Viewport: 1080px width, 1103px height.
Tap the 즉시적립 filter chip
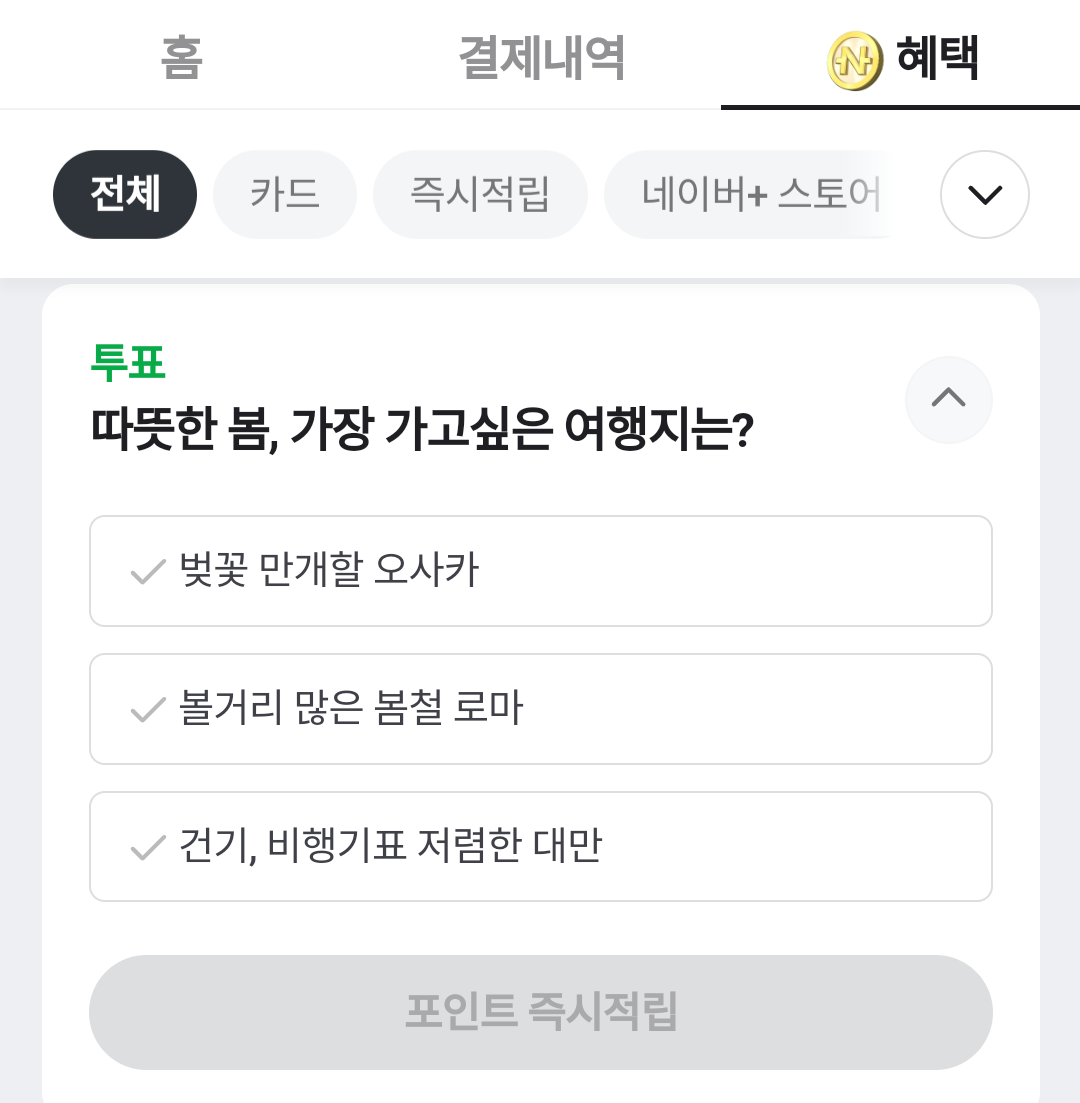click(x=480, y=195)
